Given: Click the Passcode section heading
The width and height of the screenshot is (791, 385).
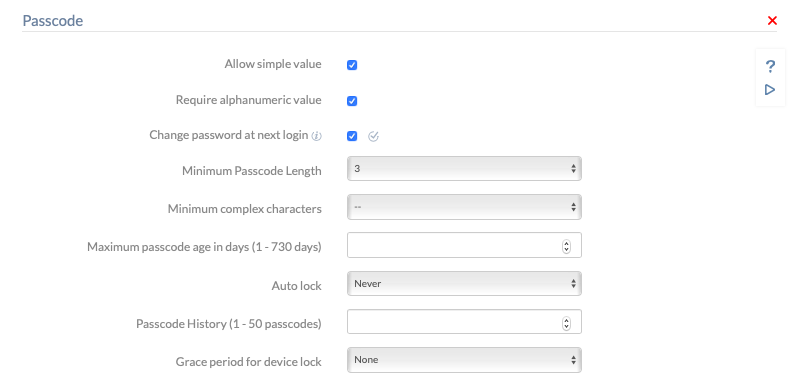Looking at the screenshot, I should [53, 21].
